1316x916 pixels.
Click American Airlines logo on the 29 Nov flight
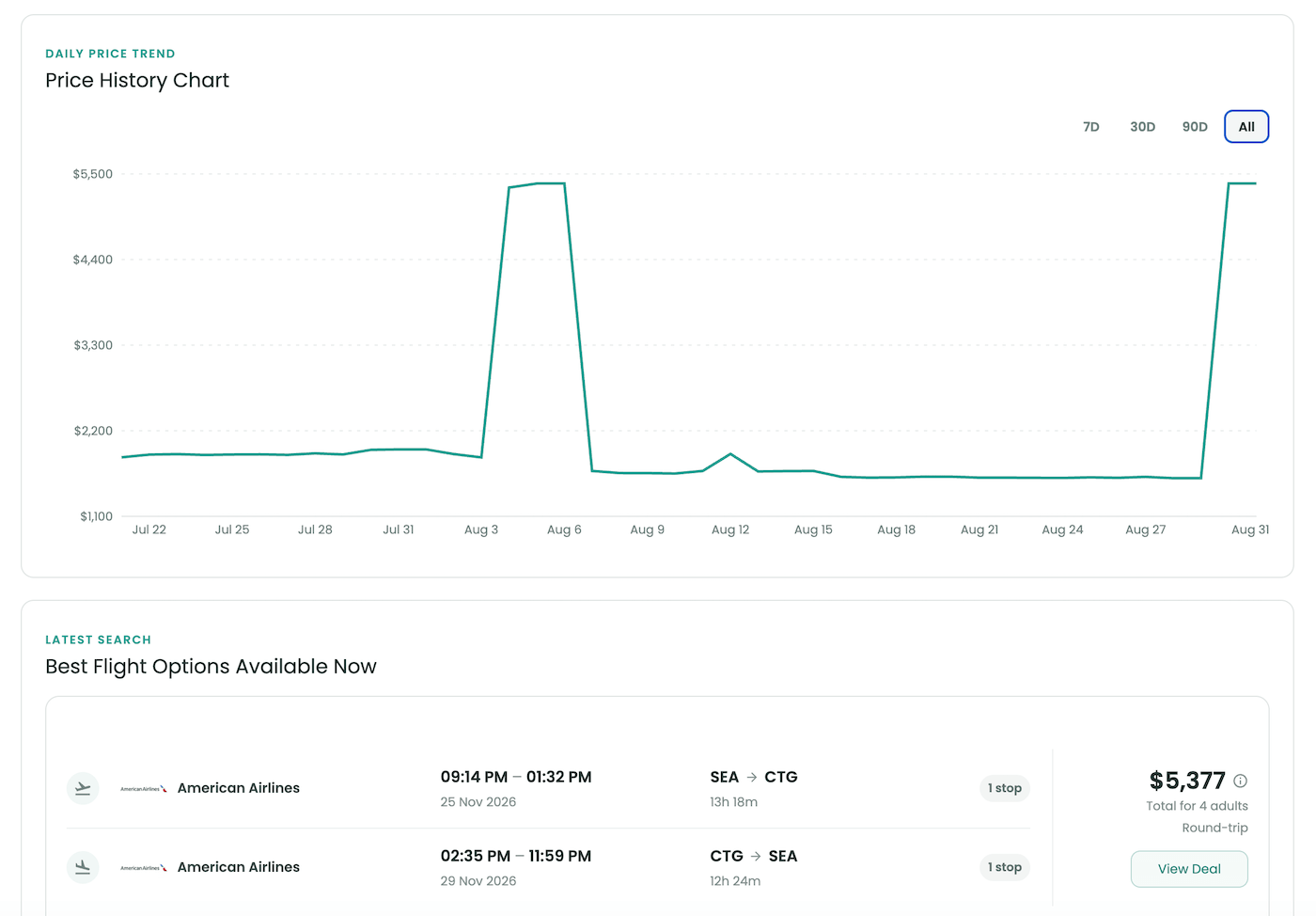(x=144, y=867)
